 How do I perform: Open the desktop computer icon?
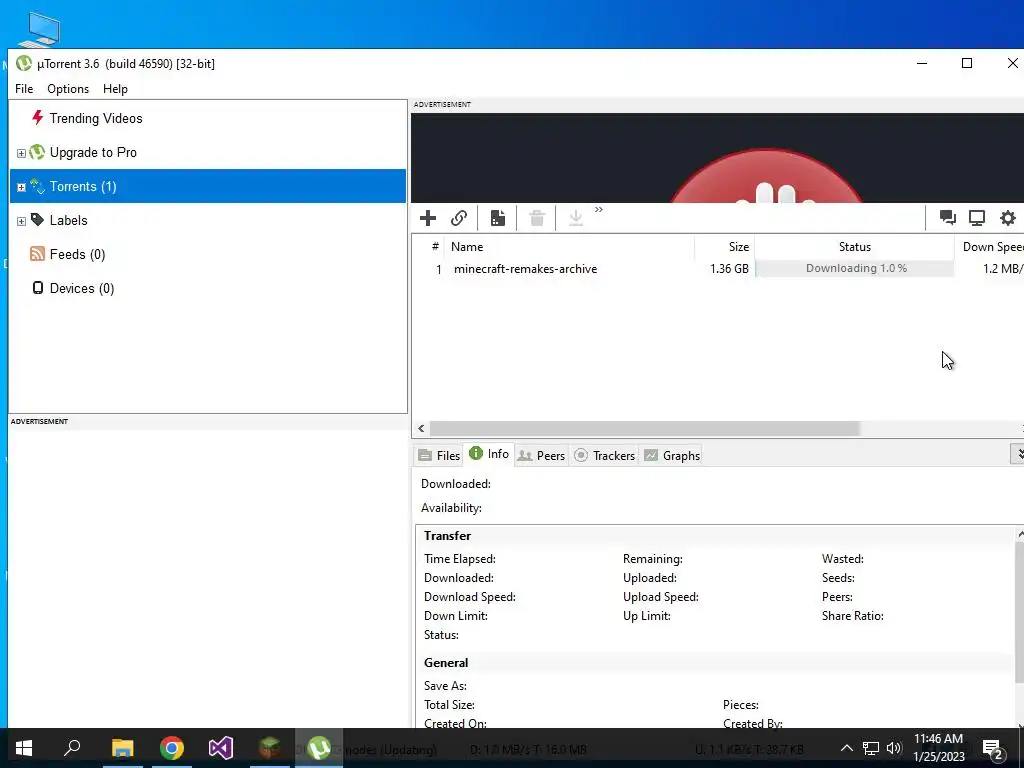click(40, 29)
